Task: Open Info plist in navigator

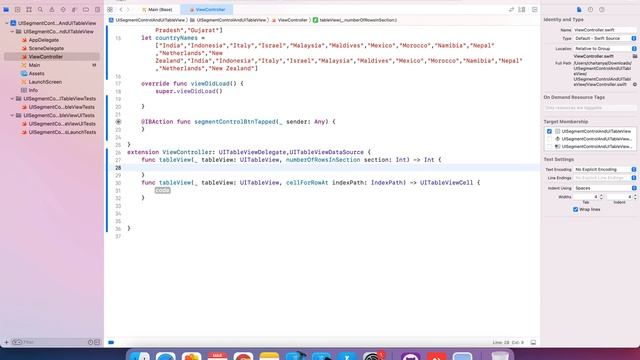Action: coord(33,90)
